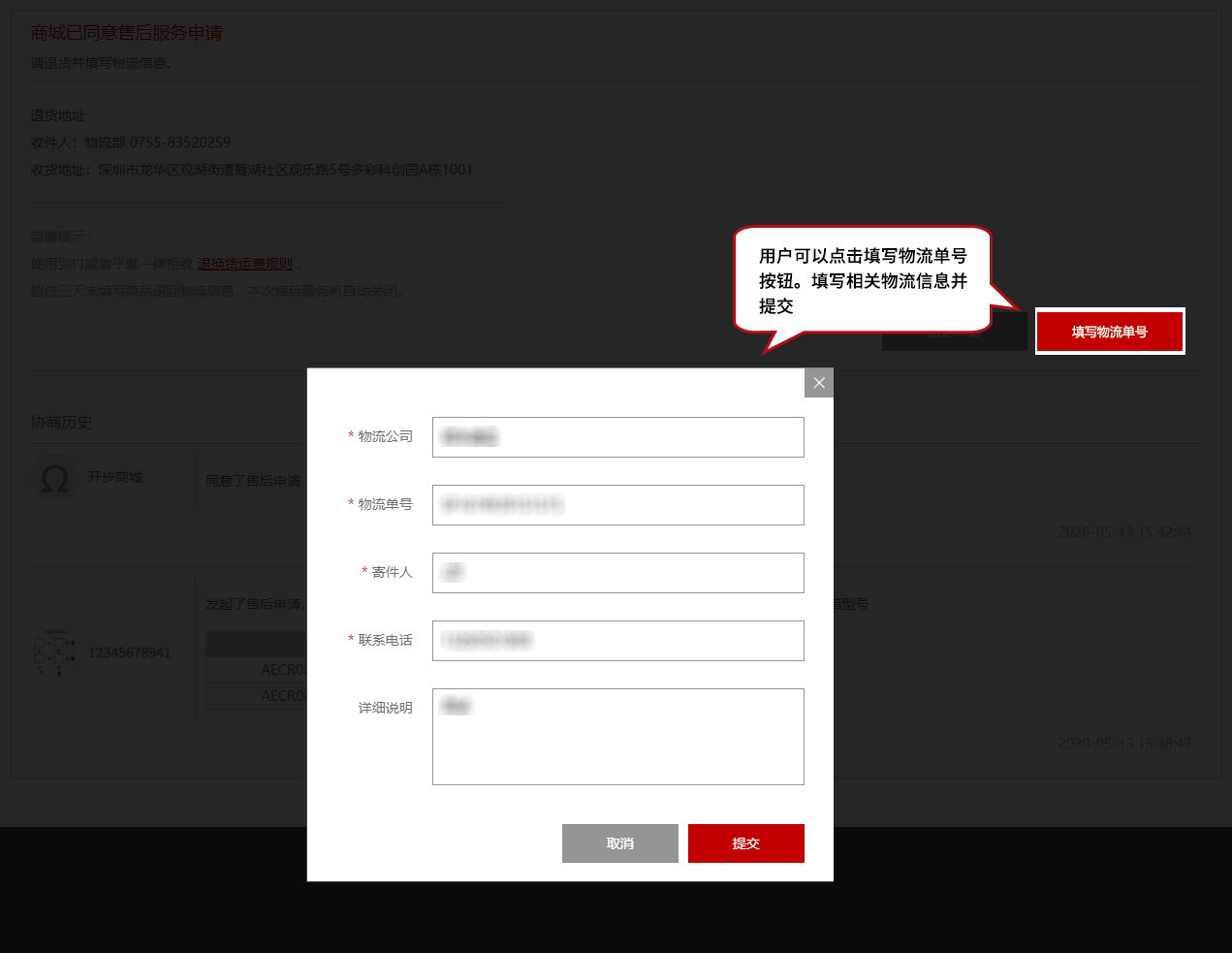Click the 开步商城 omega avatar icon
This screenshot has height=953, width=1232.
tap(55, 478)
